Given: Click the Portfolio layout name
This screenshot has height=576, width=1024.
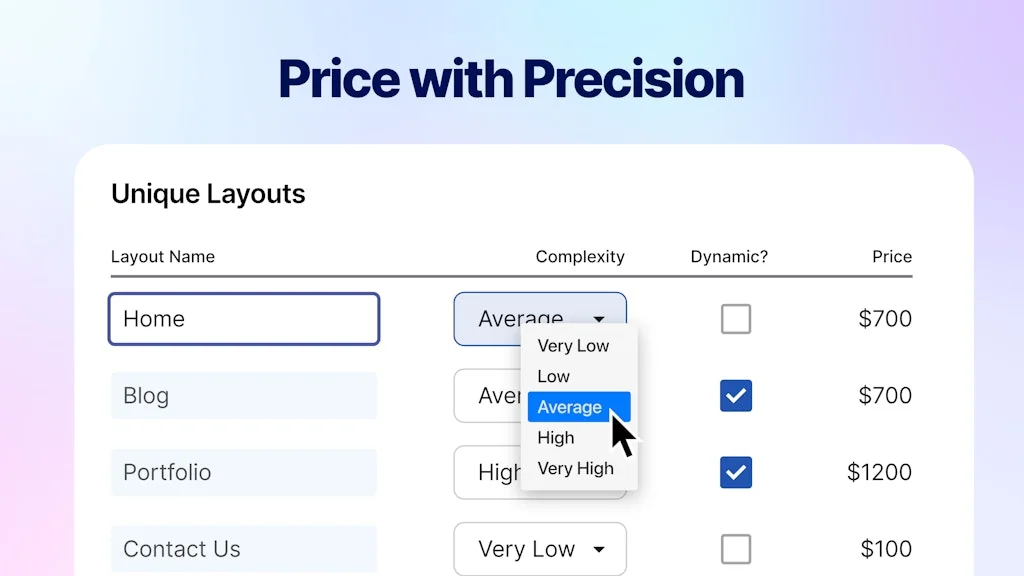Looking at the screenshot, I should tap(243, 472).
